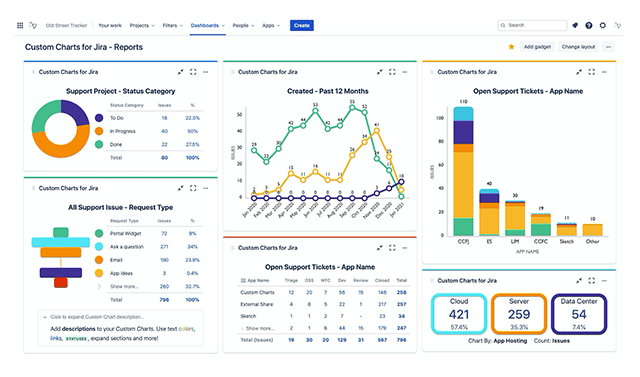
Task: Open the Filters dropdown menu
Action: [x=173, y=25]
